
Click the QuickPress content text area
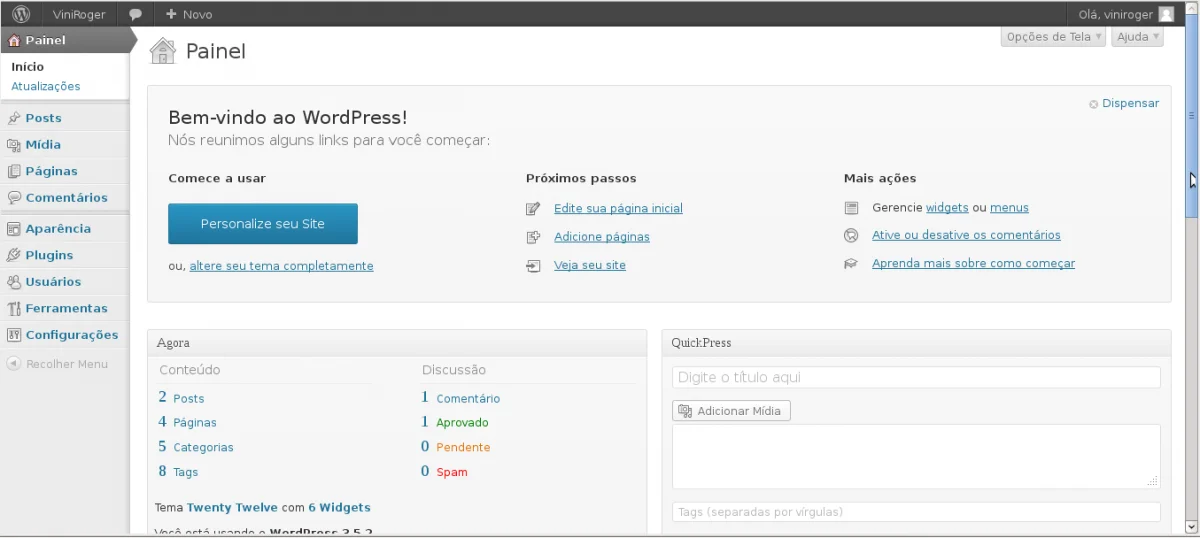pos(916,457)
